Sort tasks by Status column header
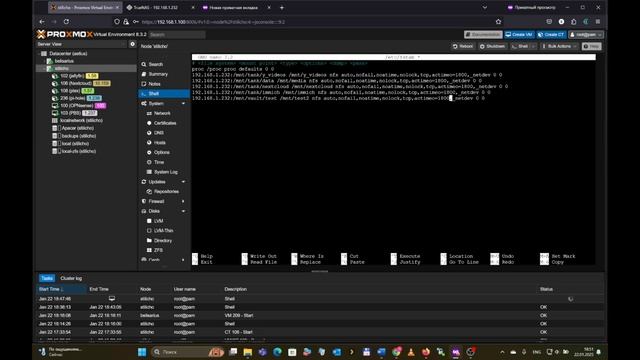Image resolution: width=640 pixels, height=360 pixels. (x=546, y=289)
